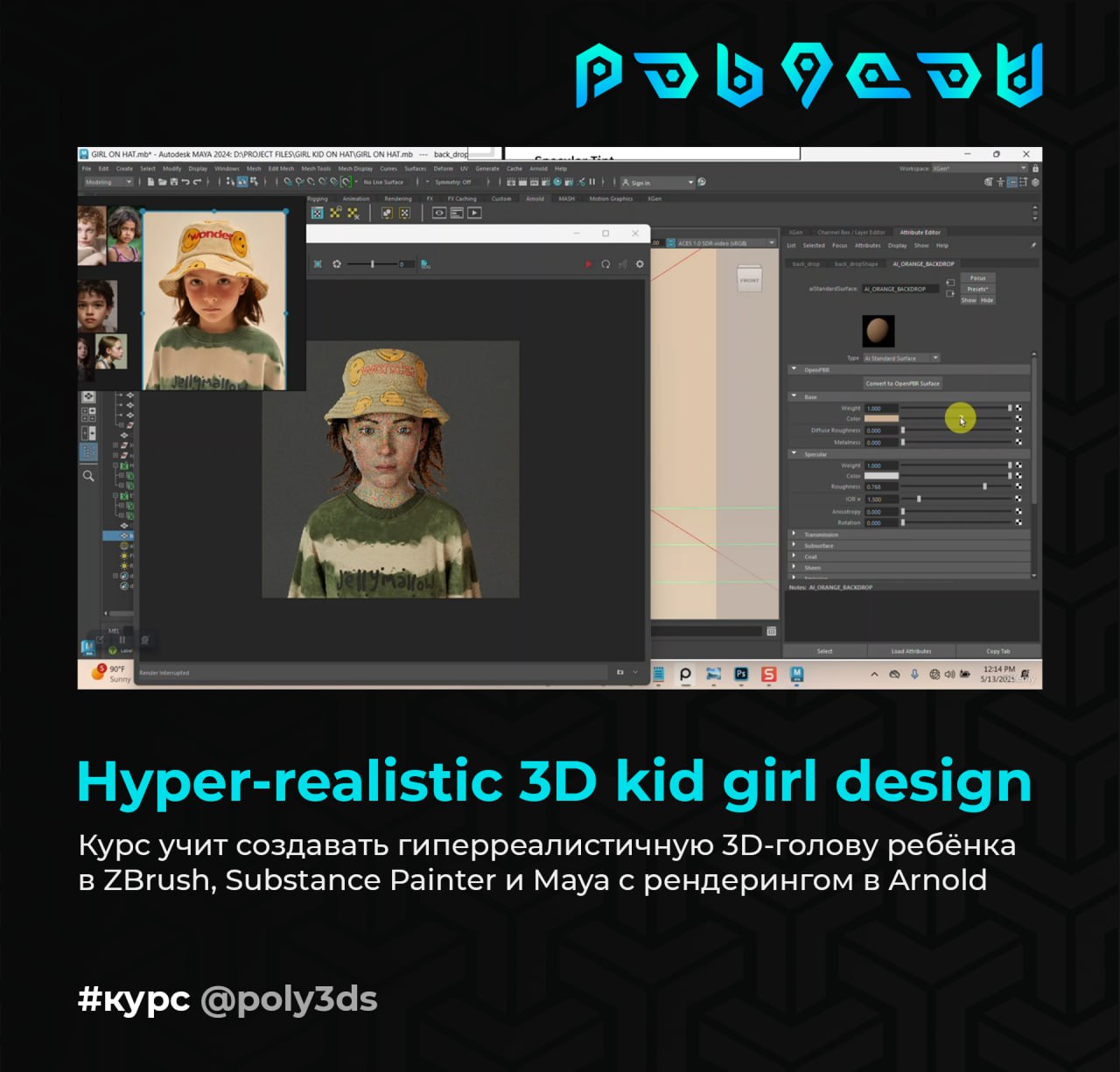The image size is (1120, 1072).
Task: Click the Arnold eye preview shelf icon
Action: point(439,213)
